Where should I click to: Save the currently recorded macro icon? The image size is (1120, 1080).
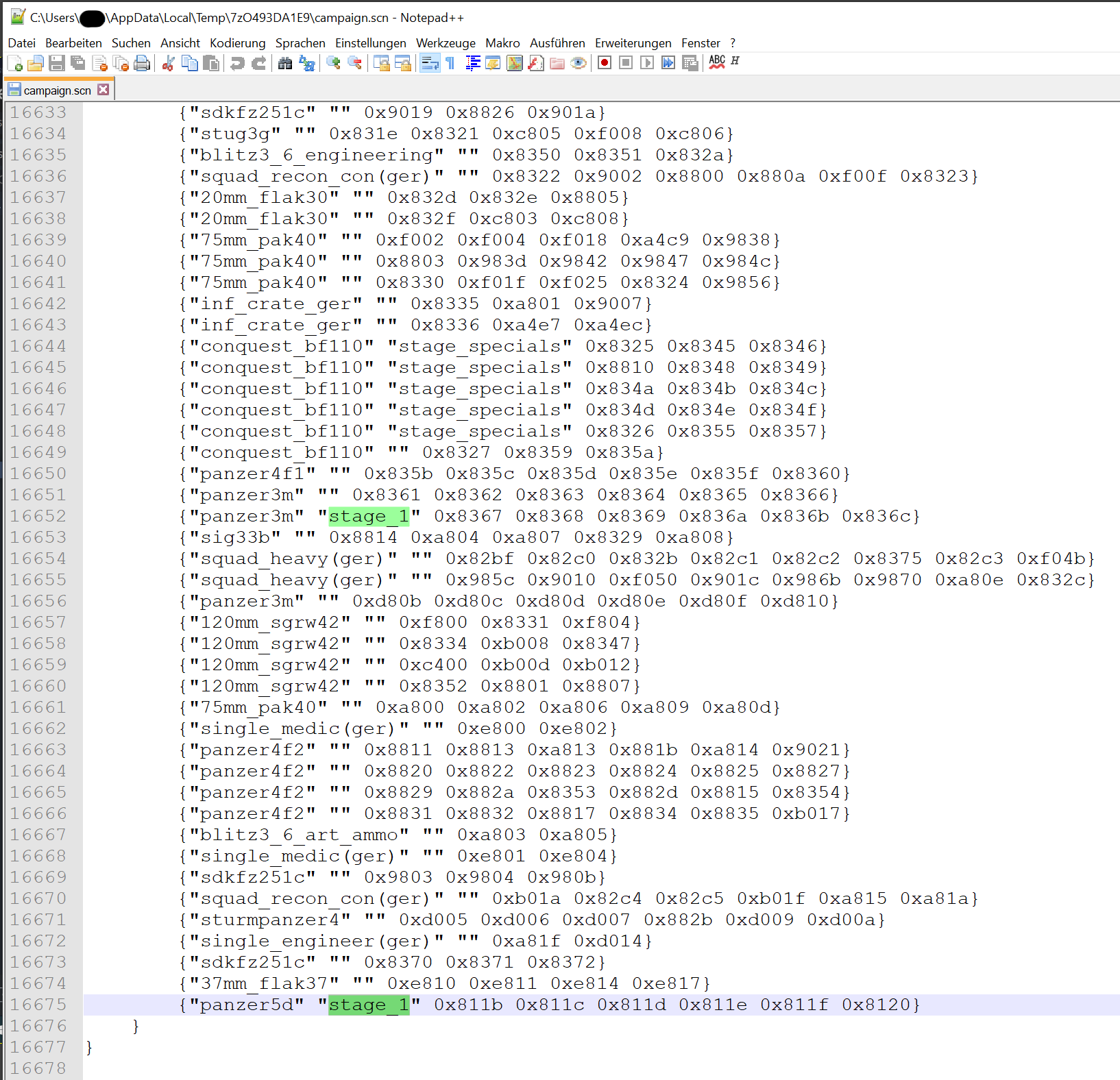690,63
